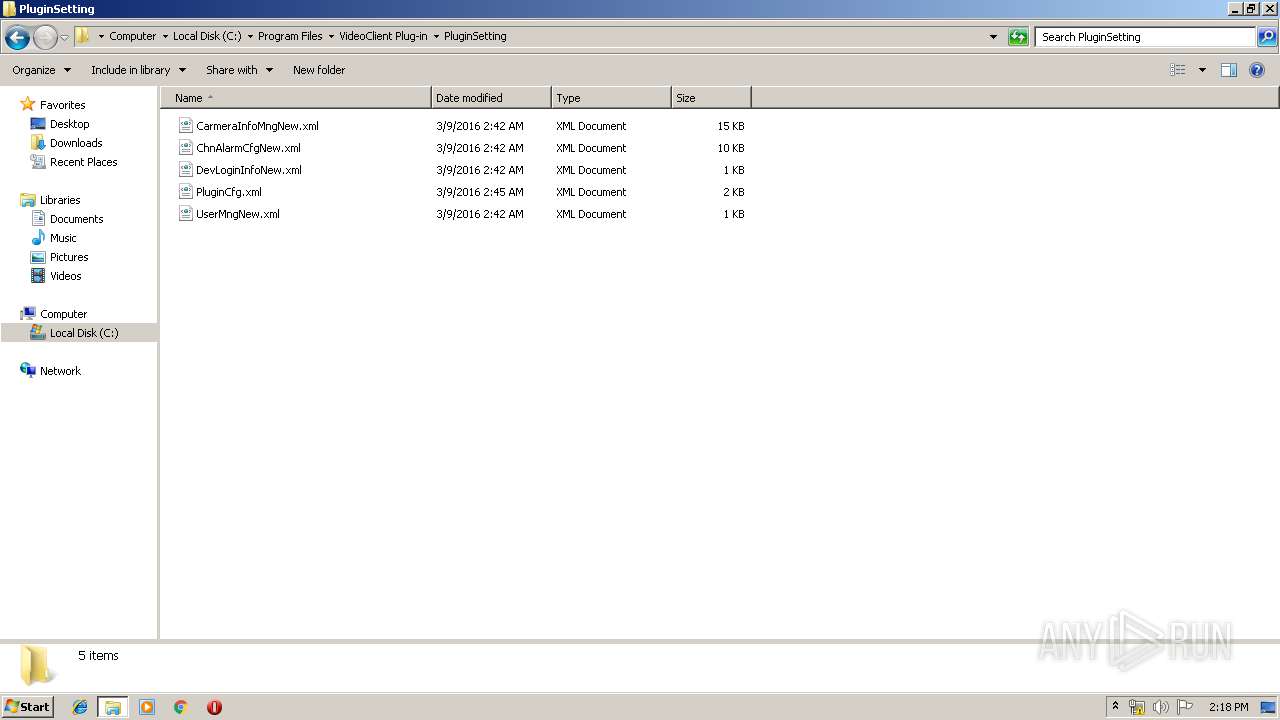Click the Forward navigation arrow
This screenshot has width=1280, height=720.
pyautogui.click(x=45, y=38)
